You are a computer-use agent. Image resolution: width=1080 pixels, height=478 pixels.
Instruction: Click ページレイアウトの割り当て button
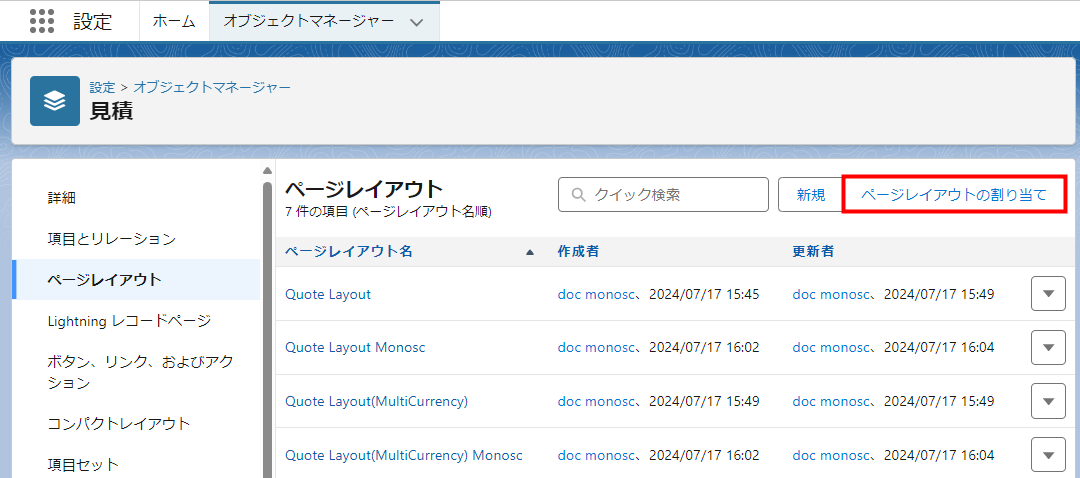click(954, 195)
